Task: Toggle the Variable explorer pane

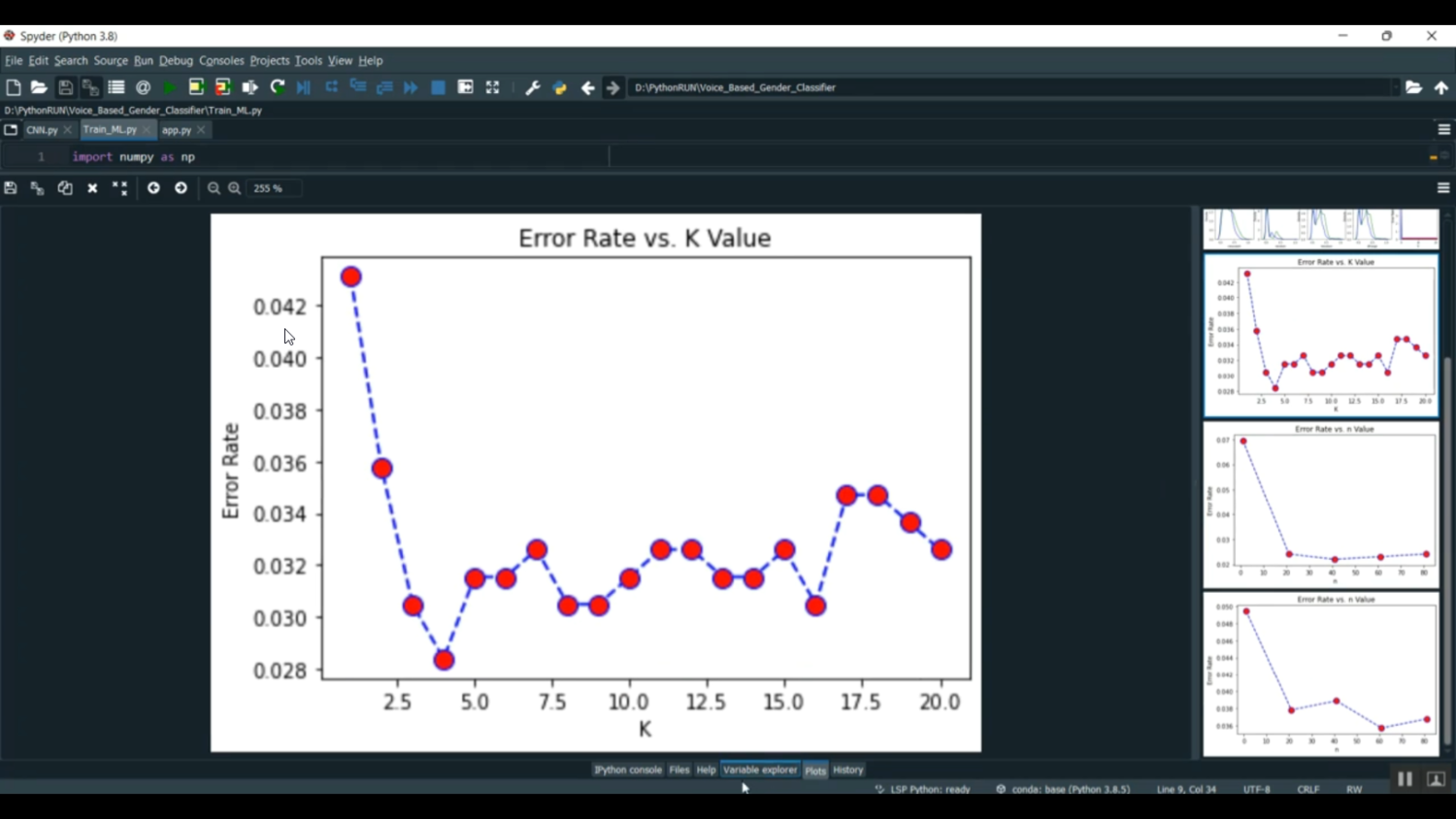Action: coord(760,769)
